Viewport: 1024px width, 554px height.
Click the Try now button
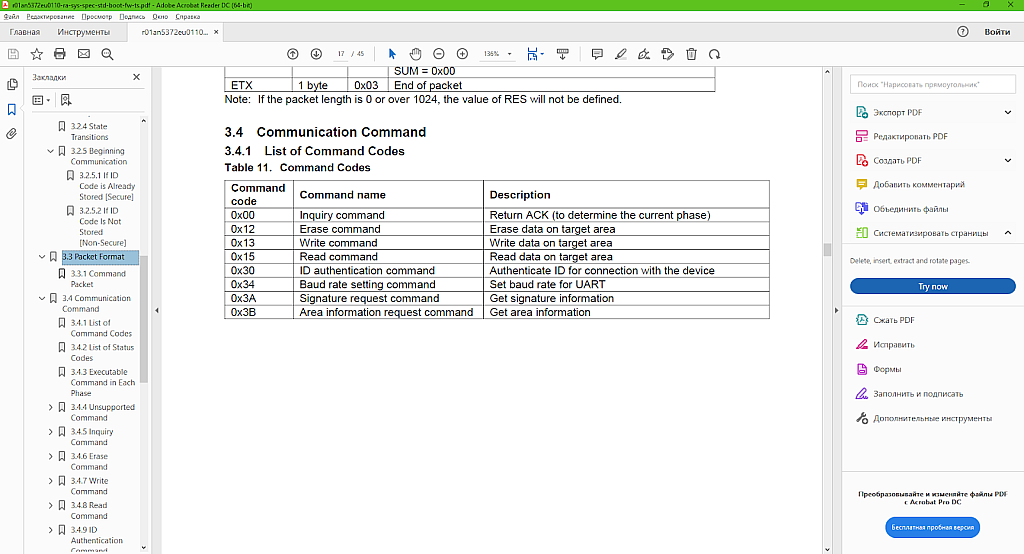[x=932, y=286]
